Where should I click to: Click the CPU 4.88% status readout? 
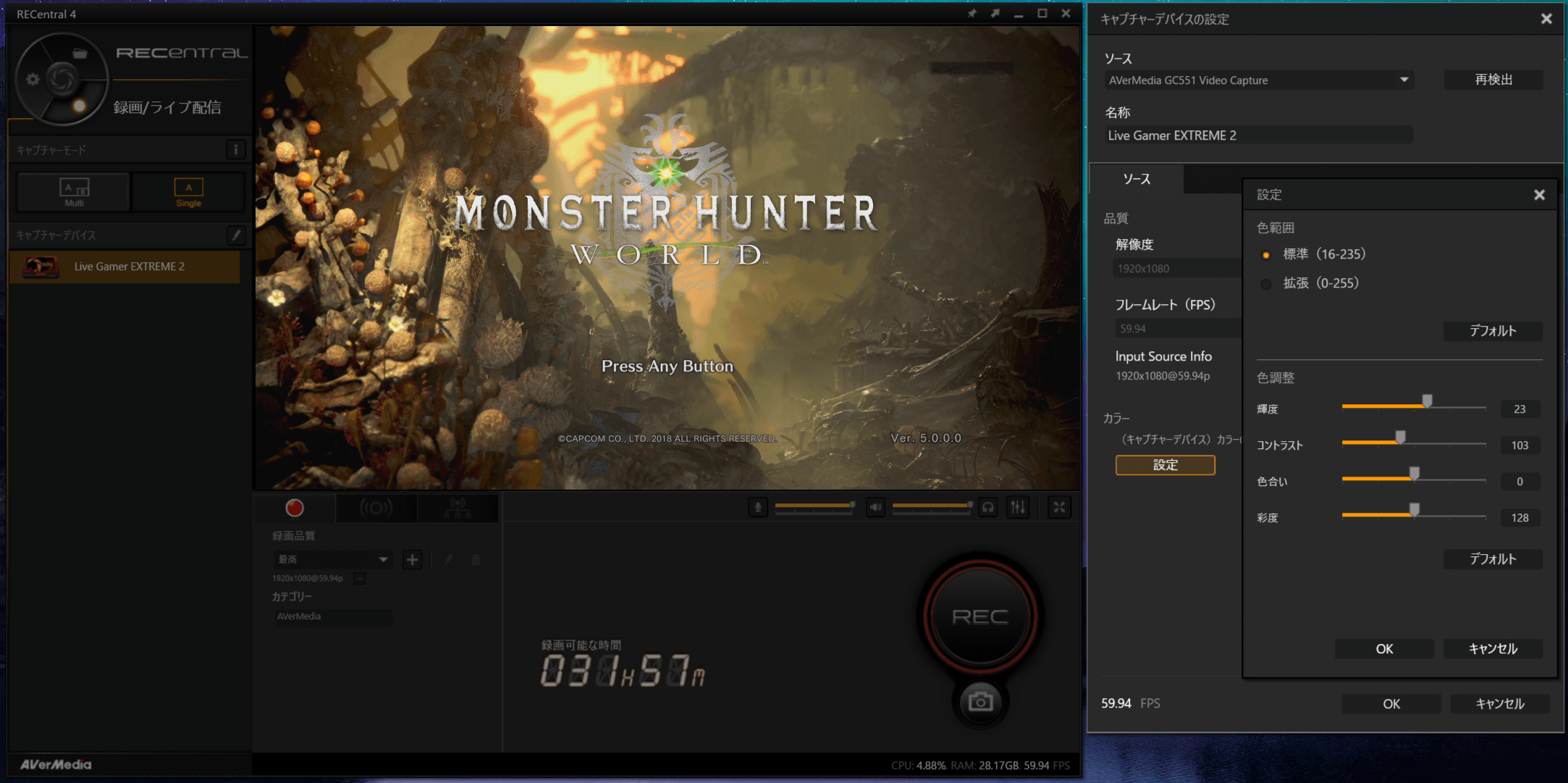[x=919, y=766]
